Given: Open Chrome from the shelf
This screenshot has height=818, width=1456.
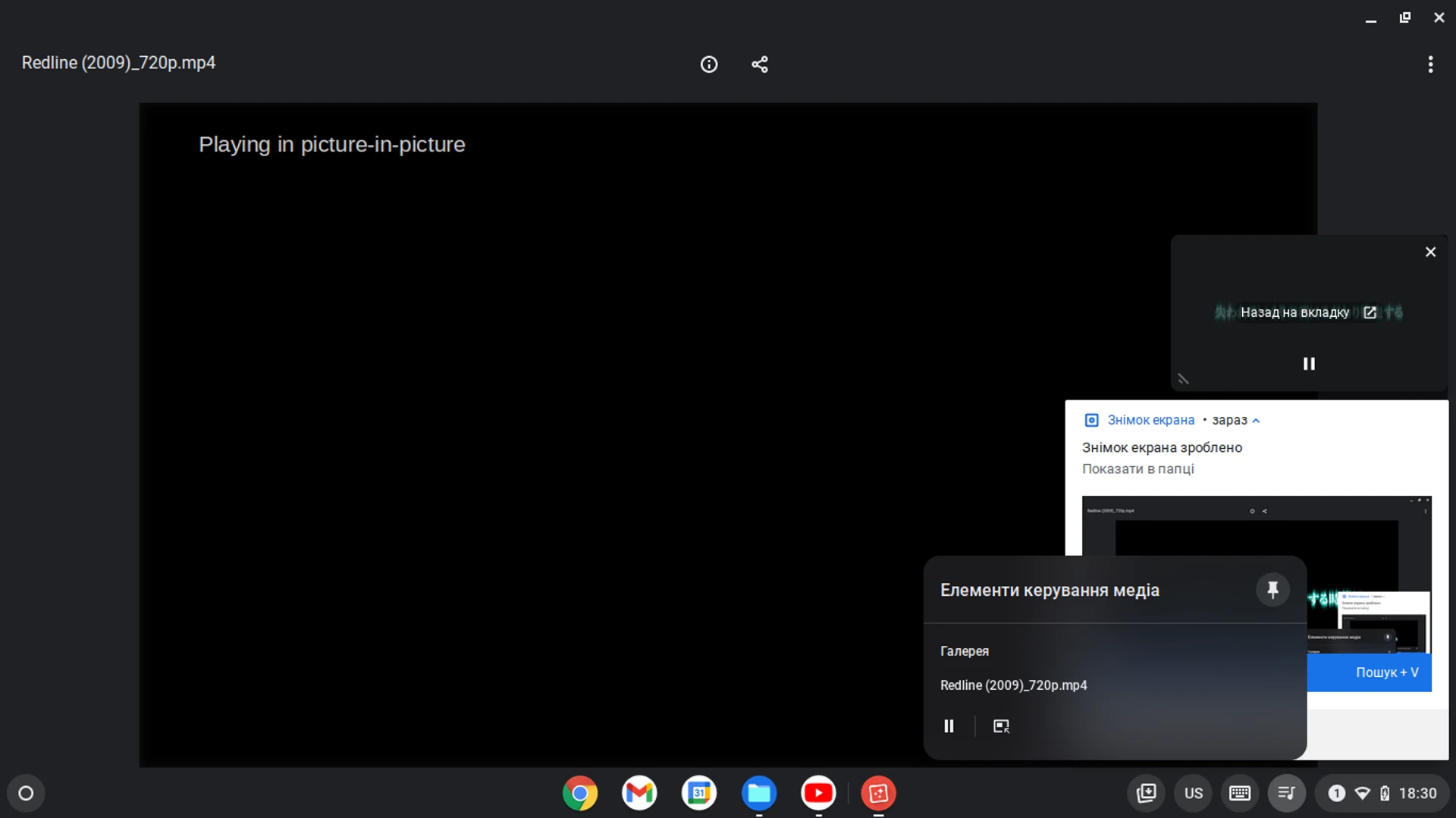Looking at the screenshot, I should tap(580, 793).
